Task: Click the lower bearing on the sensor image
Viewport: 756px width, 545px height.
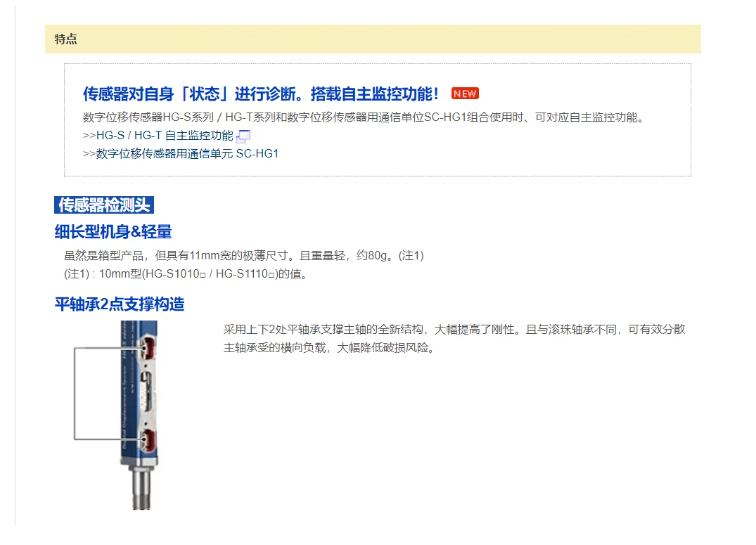Action: (148, 440)
